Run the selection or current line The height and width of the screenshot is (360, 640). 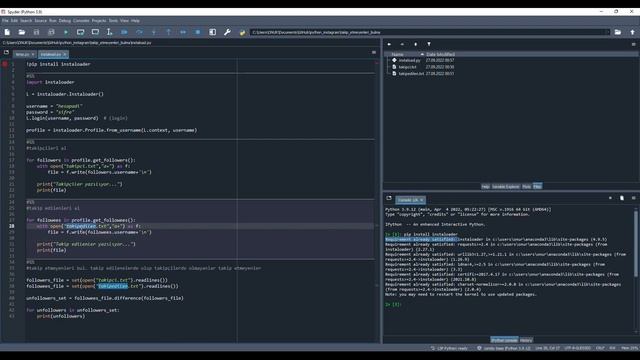coord(109,32)
